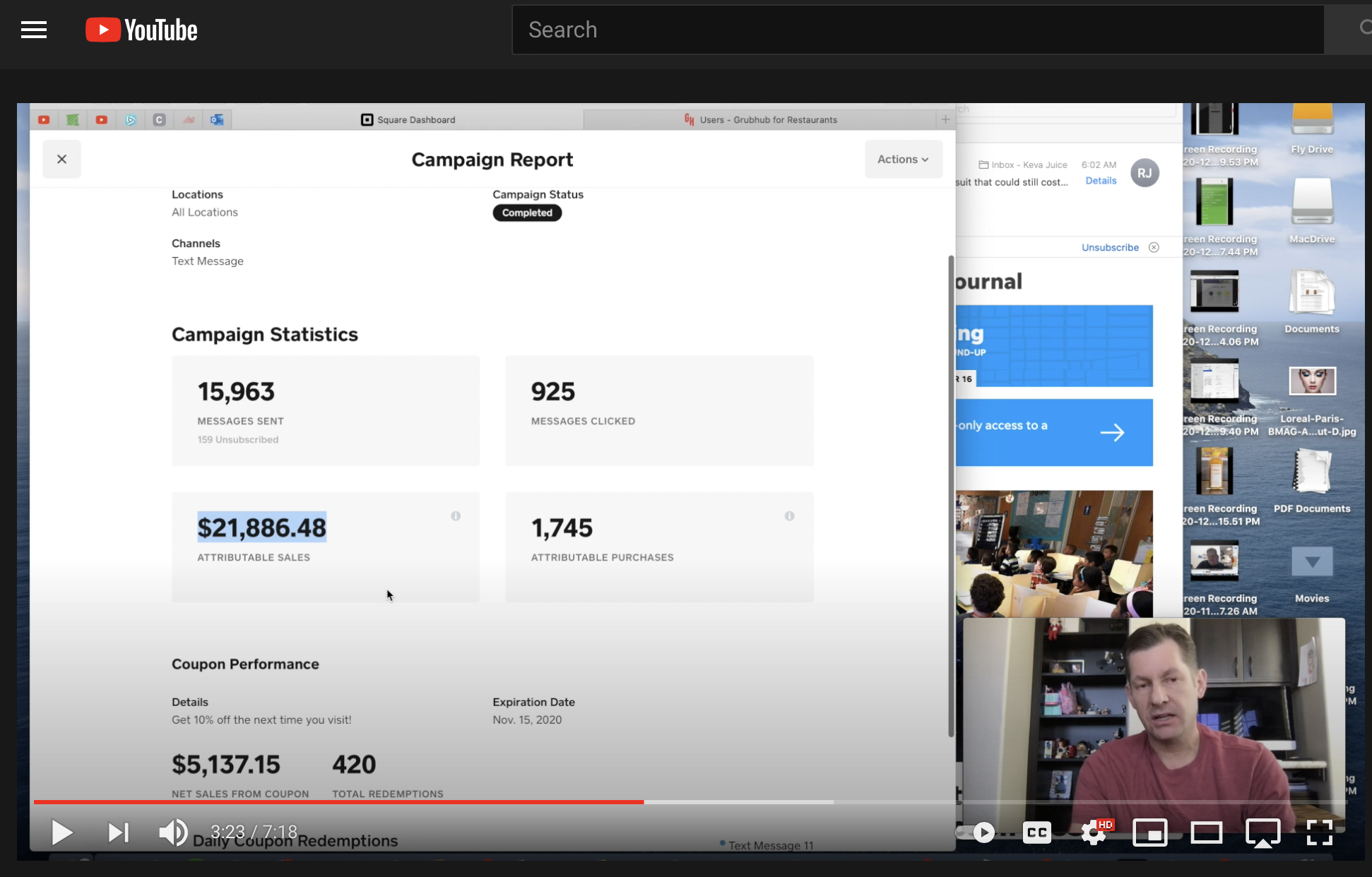Click the YouTube logo to go home
This screenshot has height=877, width=1372.
141,30
